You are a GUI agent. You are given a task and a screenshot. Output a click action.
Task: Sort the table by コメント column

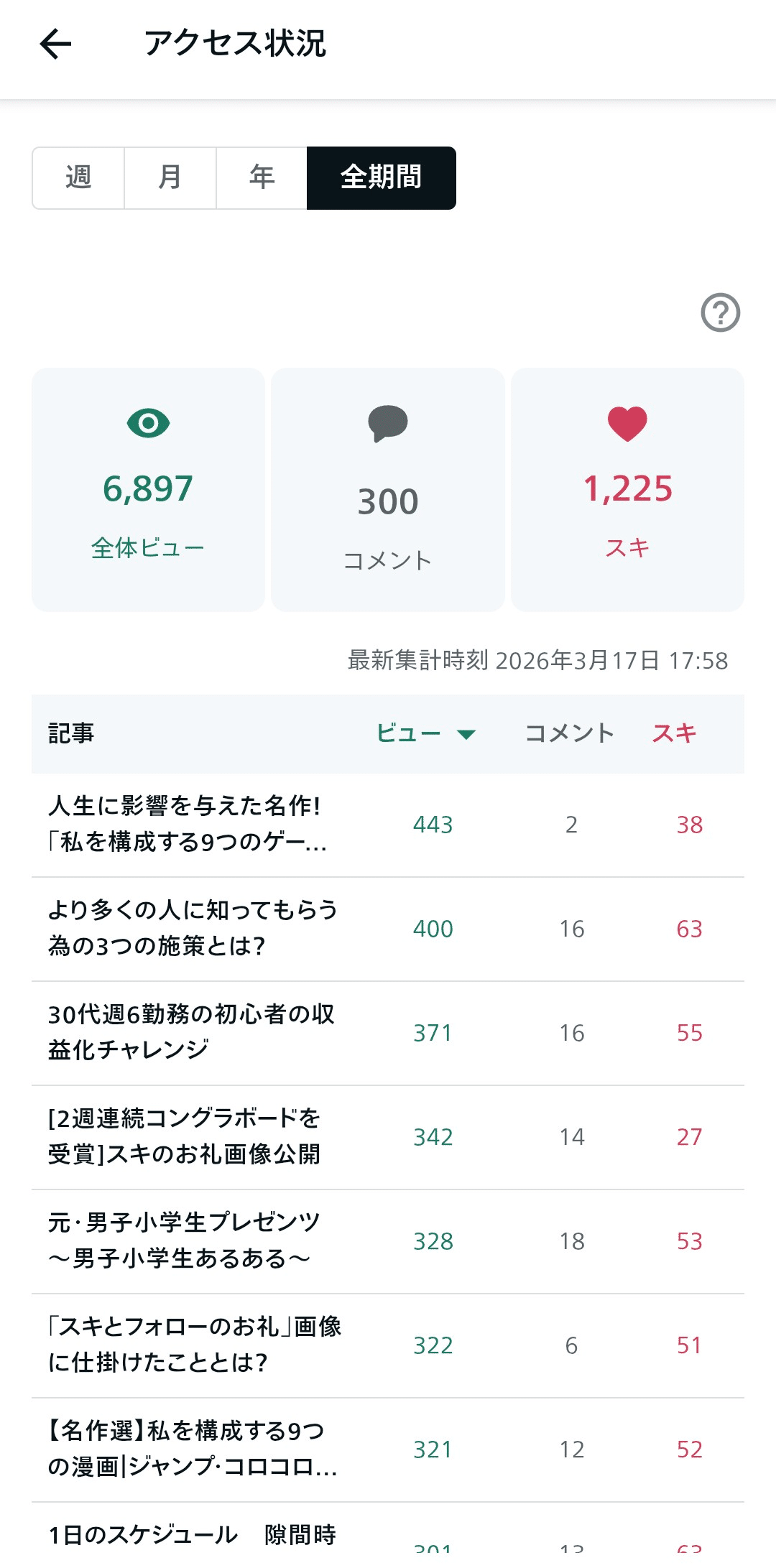click(x=569, y=733)
